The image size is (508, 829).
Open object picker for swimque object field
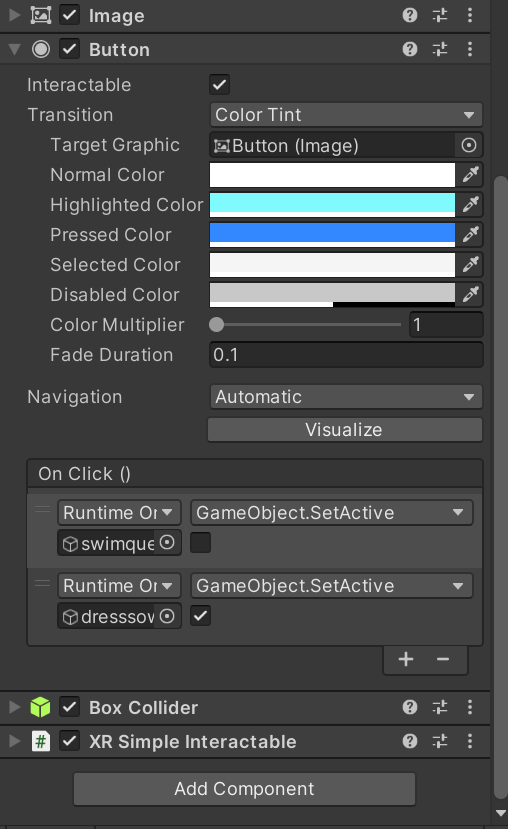click(x=167, y=542)
